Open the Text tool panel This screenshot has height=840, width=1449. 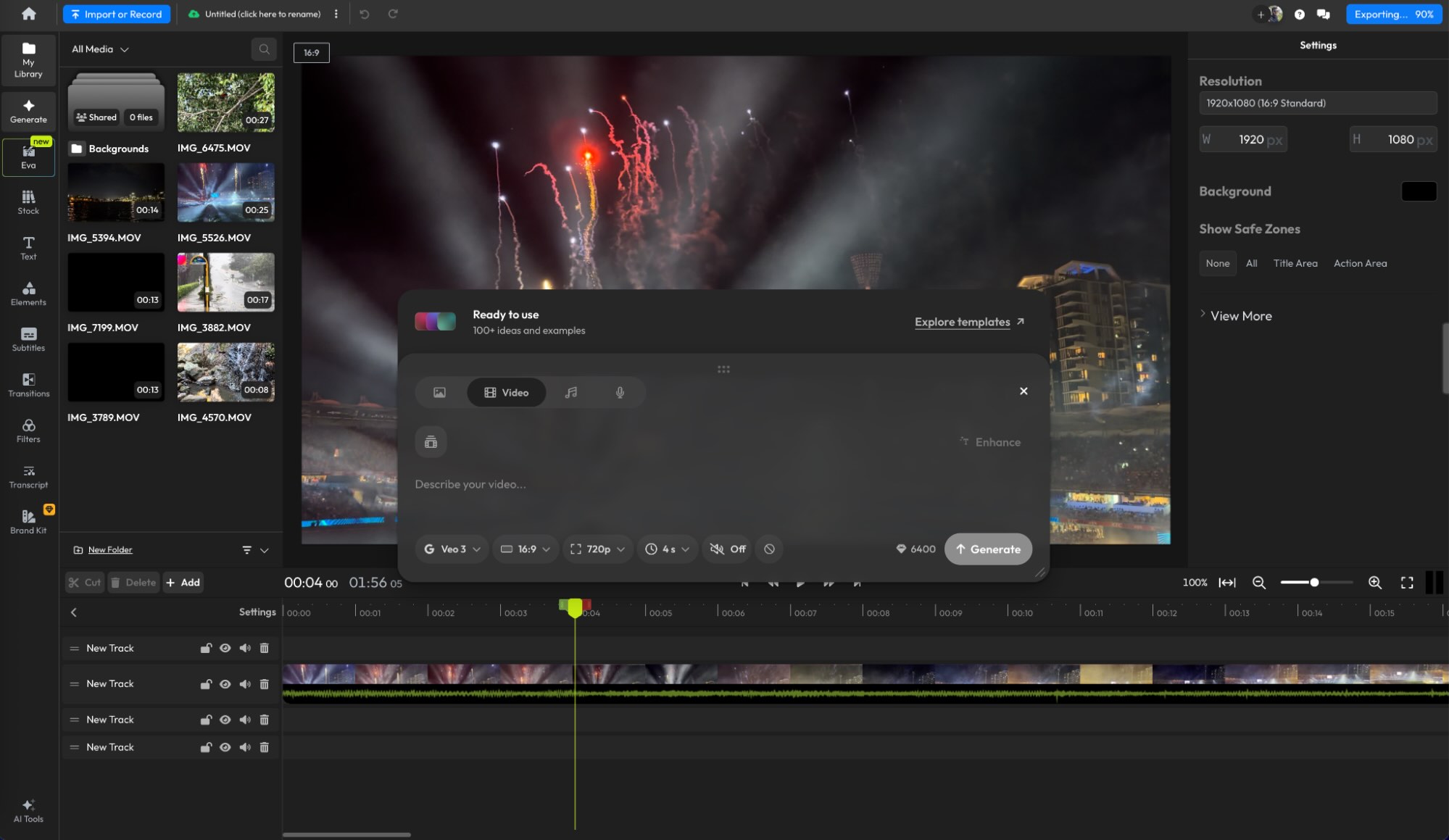point(28,248)
